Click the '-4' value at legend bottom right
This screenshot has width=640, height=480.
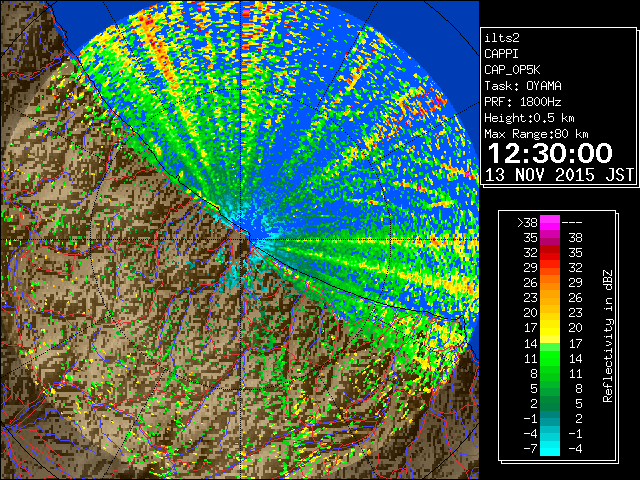[x=575, y=449]
